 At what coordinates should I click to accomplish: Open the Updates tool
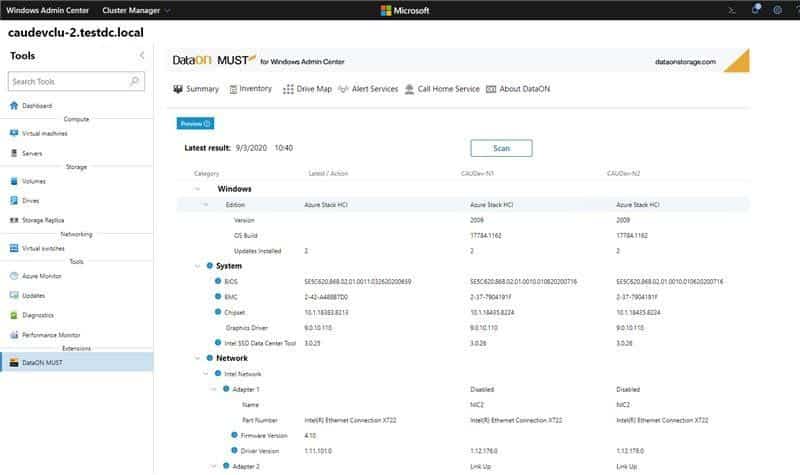[x=27, y=295]
